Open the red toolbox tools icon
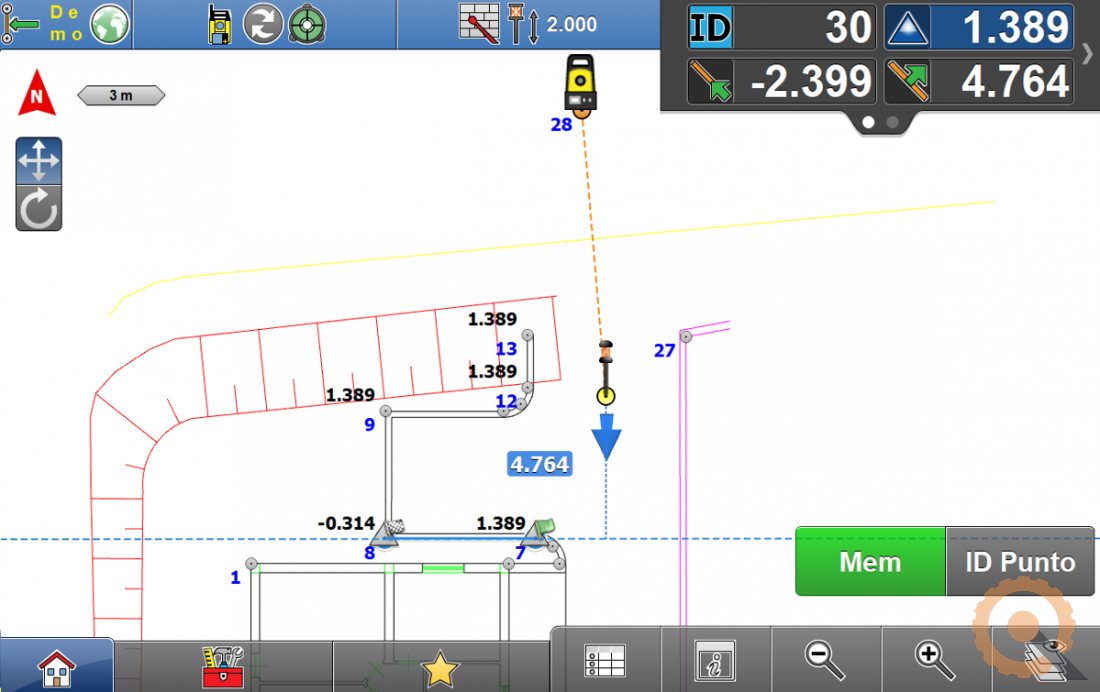 (222, 666)
